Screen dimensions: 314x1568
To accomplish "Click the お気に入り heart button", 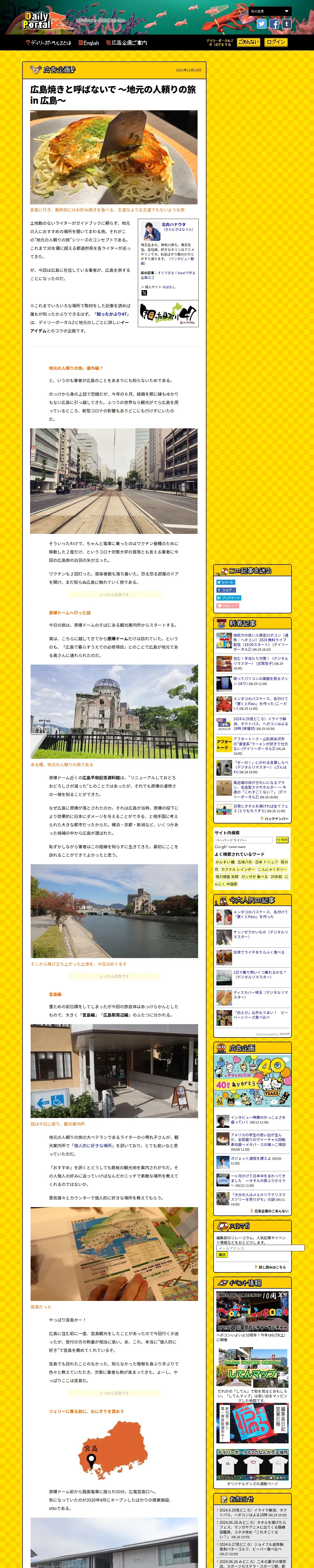I will click(227, 606).
